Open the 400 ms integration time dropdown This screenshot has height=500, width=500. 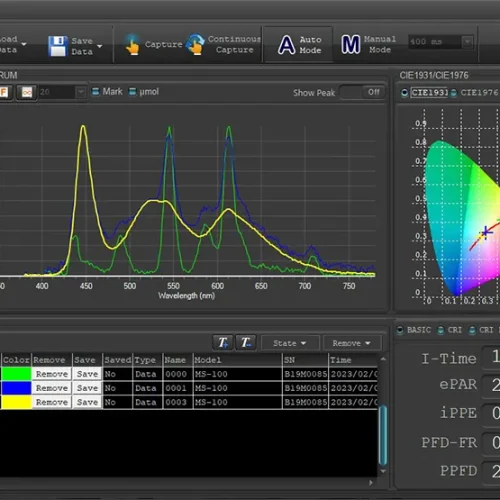(467, 42)
